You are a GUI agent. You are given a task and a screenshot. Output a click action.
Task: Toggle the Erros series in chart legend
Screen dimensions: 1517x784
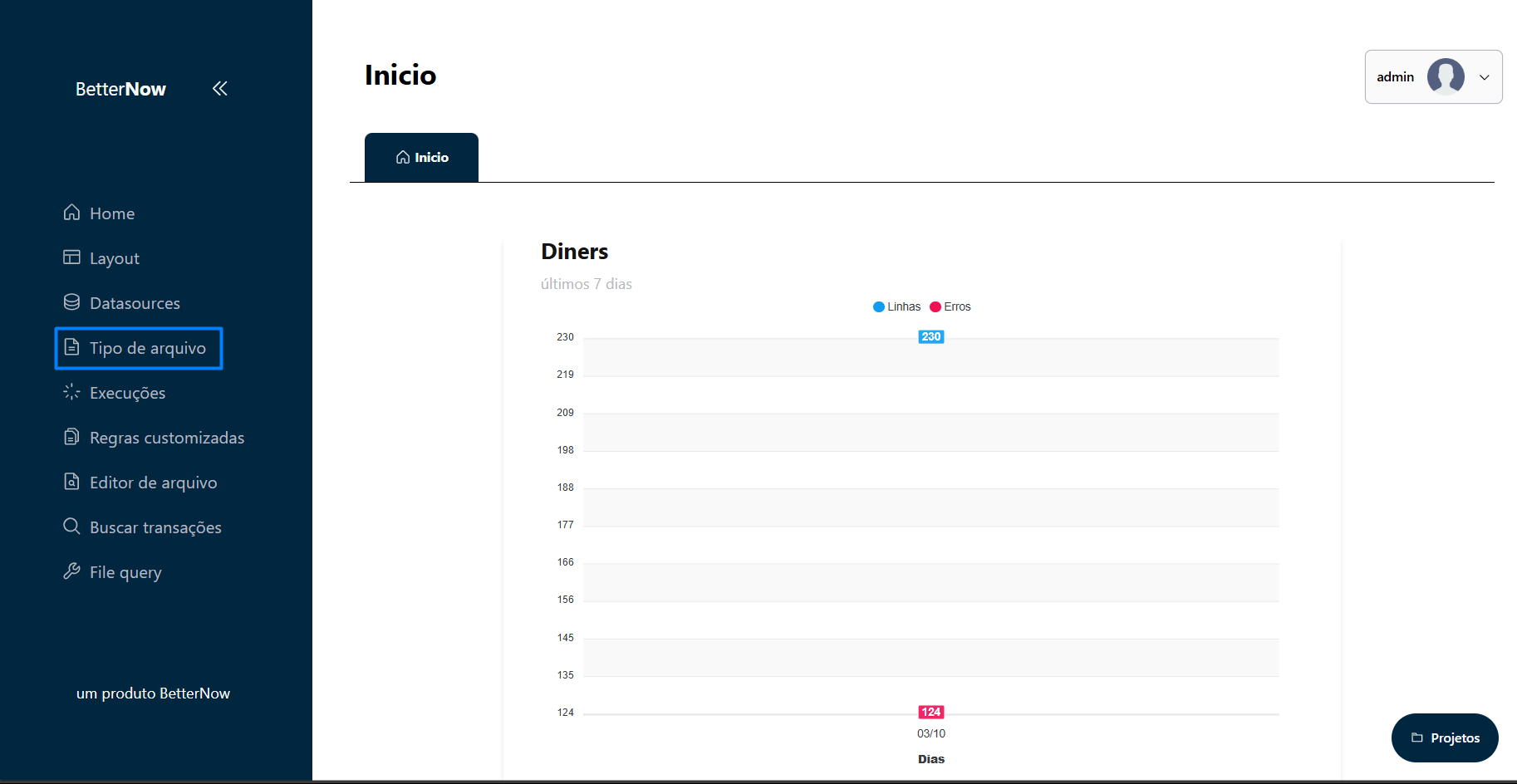950,306
